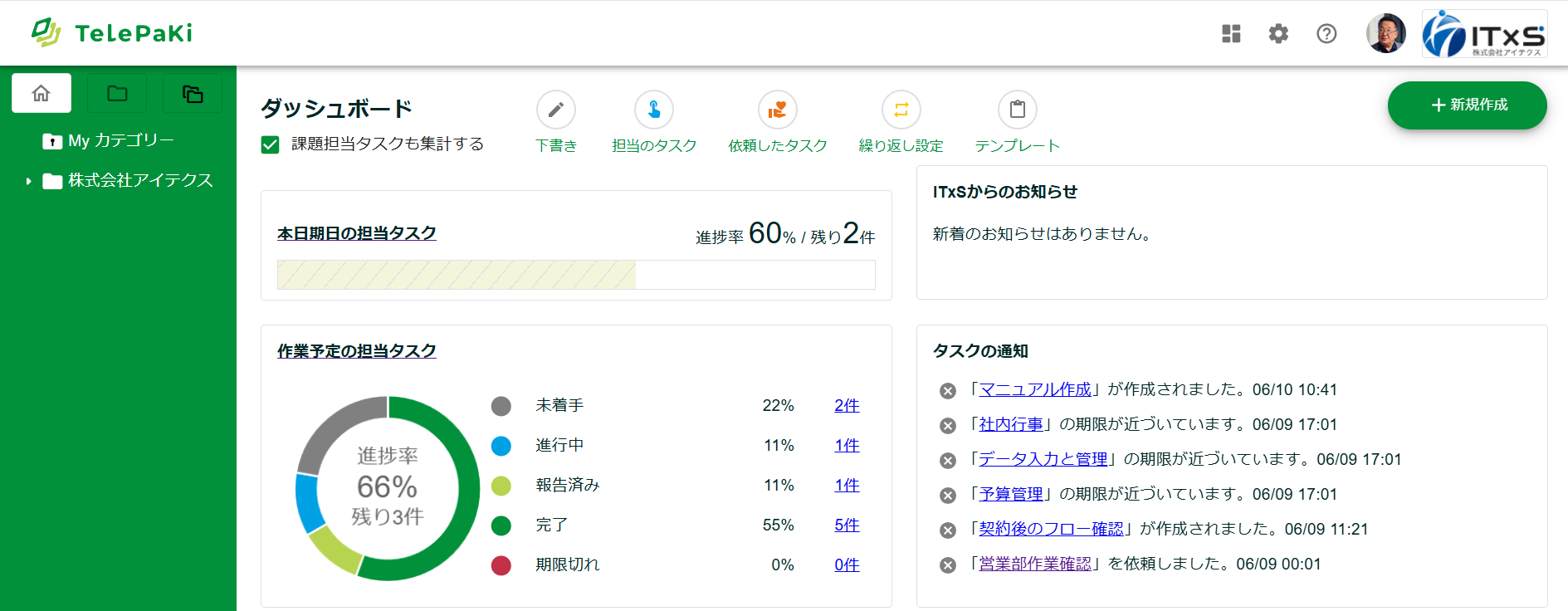This screenshot has width=1568, height=611.
Task: Open the 契約後のフロー確認 task link
Action: tap(1051, 529)
